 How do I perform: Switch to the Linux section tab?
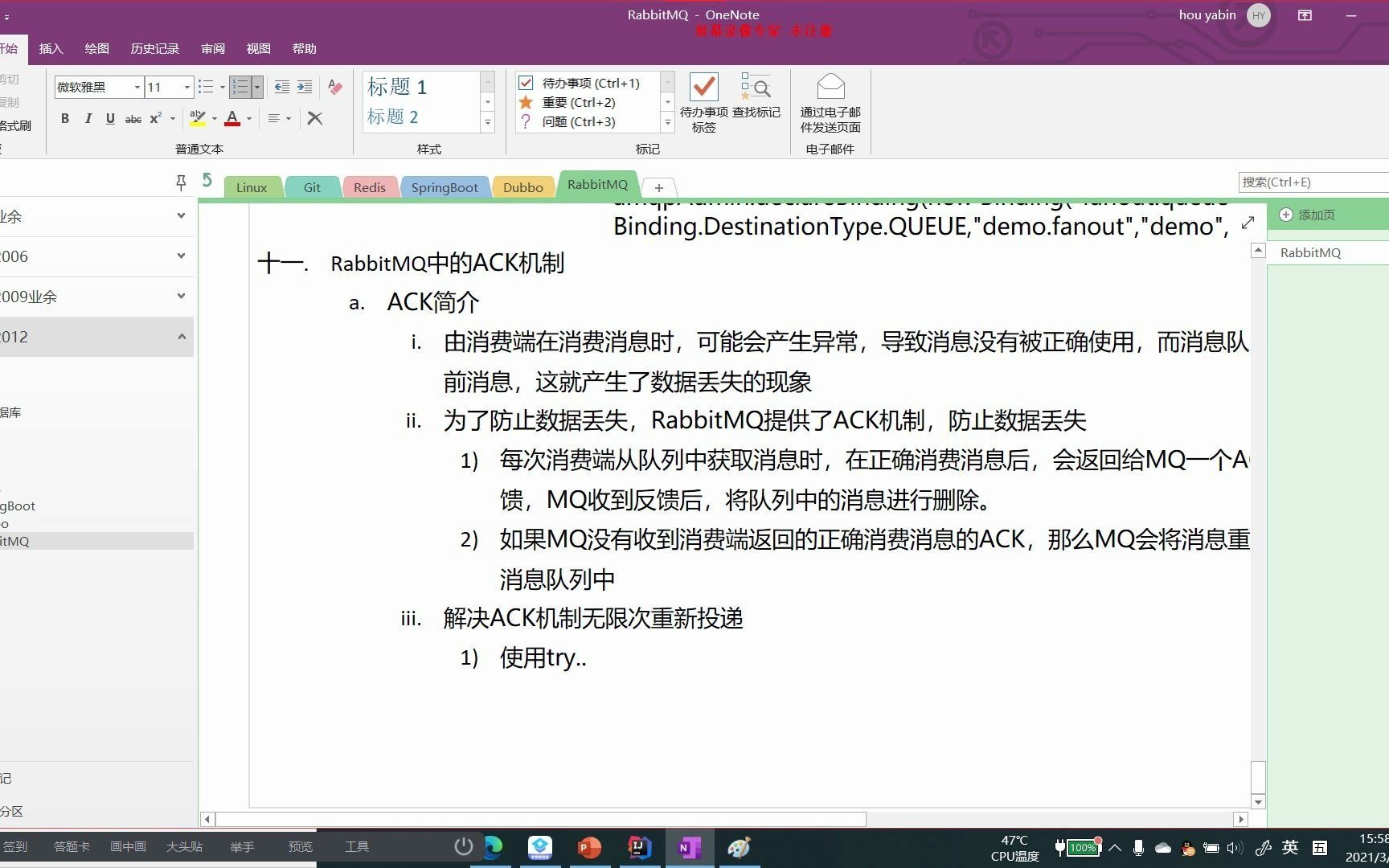tap(252, 187)
